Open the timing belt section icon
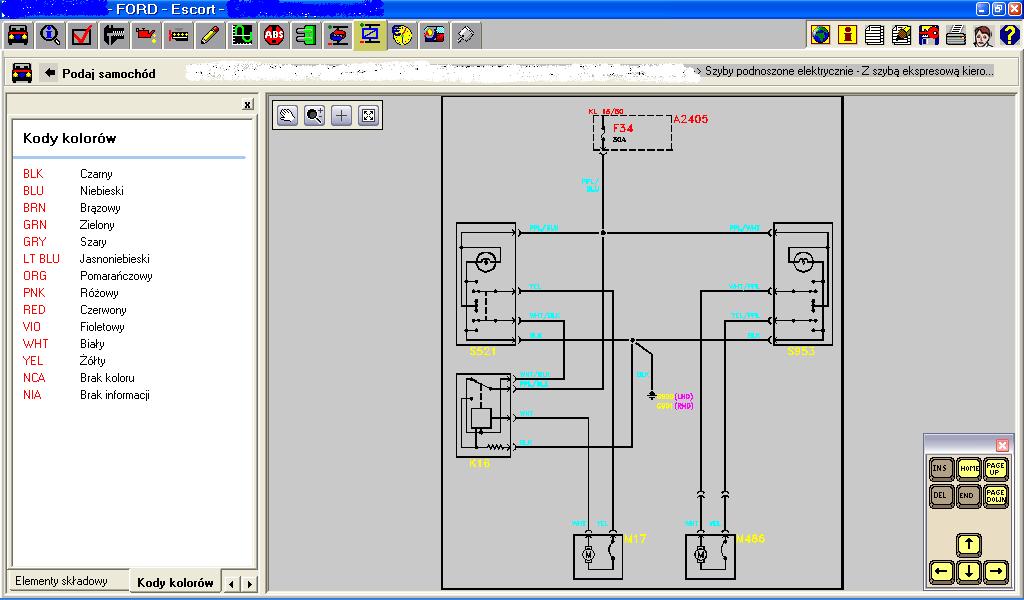 pyautogui.click(x=178, y=35)
